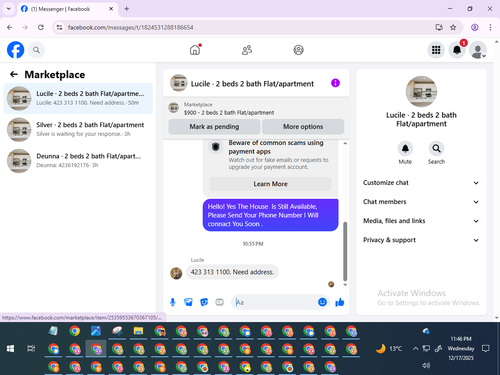The width and height of the screenshot is (500, 375).
Task: Open File Explorer from the taskbar
Action: 138,331
